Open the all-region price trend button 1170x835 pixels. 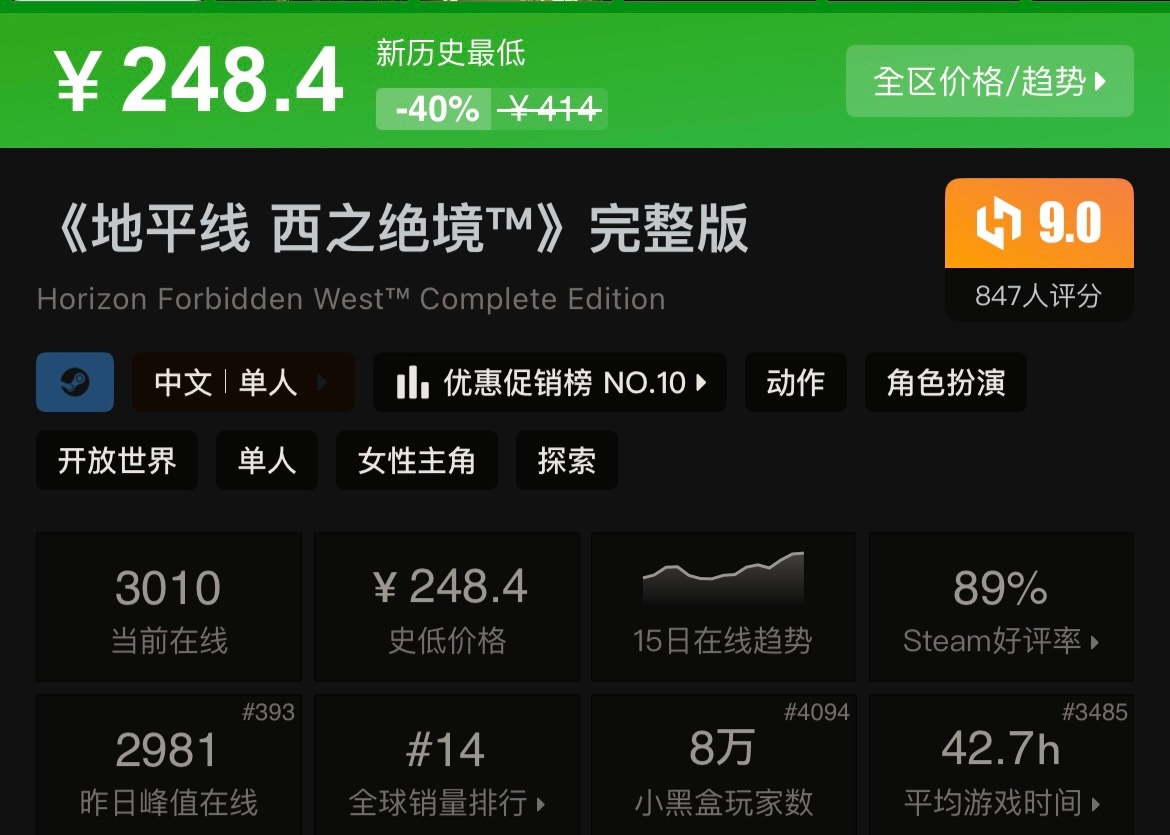point(989,81)
